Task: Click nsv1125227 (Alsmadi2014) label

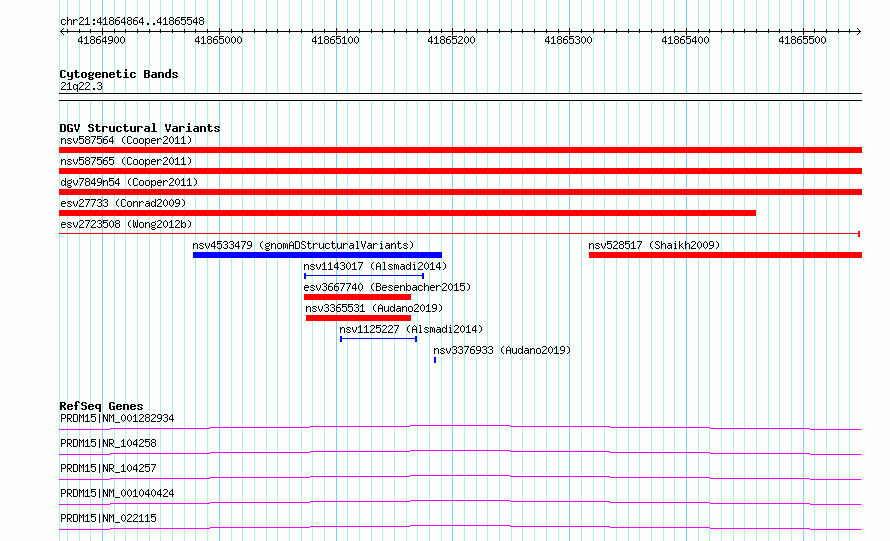Action: [x=411, y=329]
